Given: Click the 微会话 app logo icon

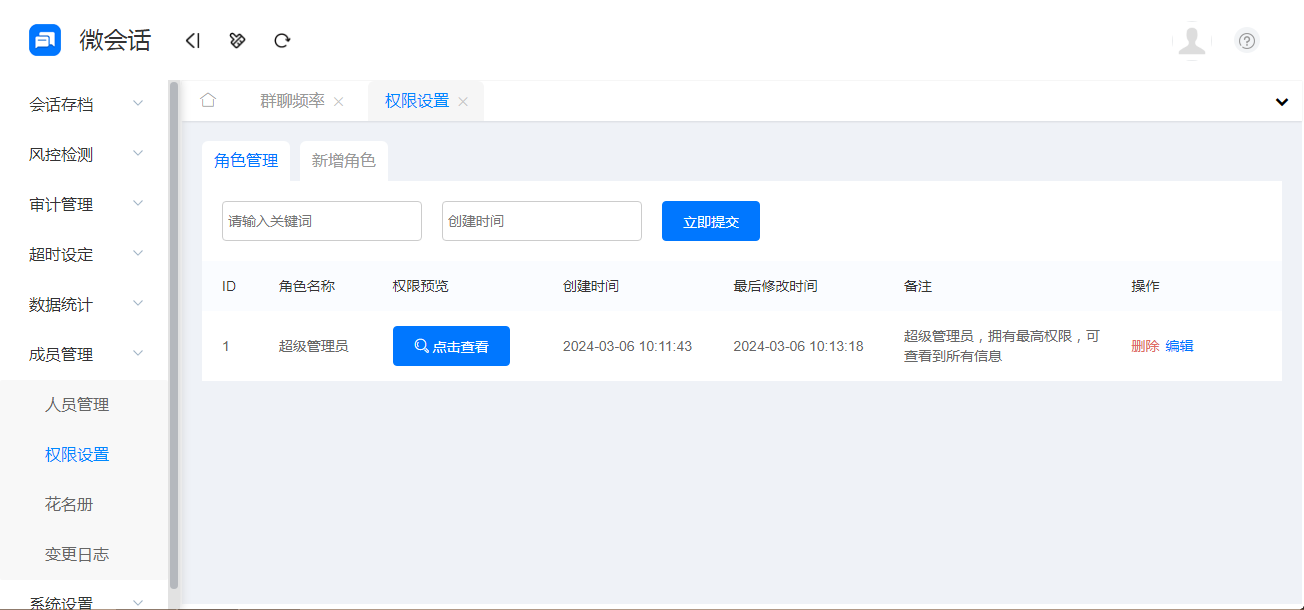Looking at the screenshot, I should coord(38,39).
